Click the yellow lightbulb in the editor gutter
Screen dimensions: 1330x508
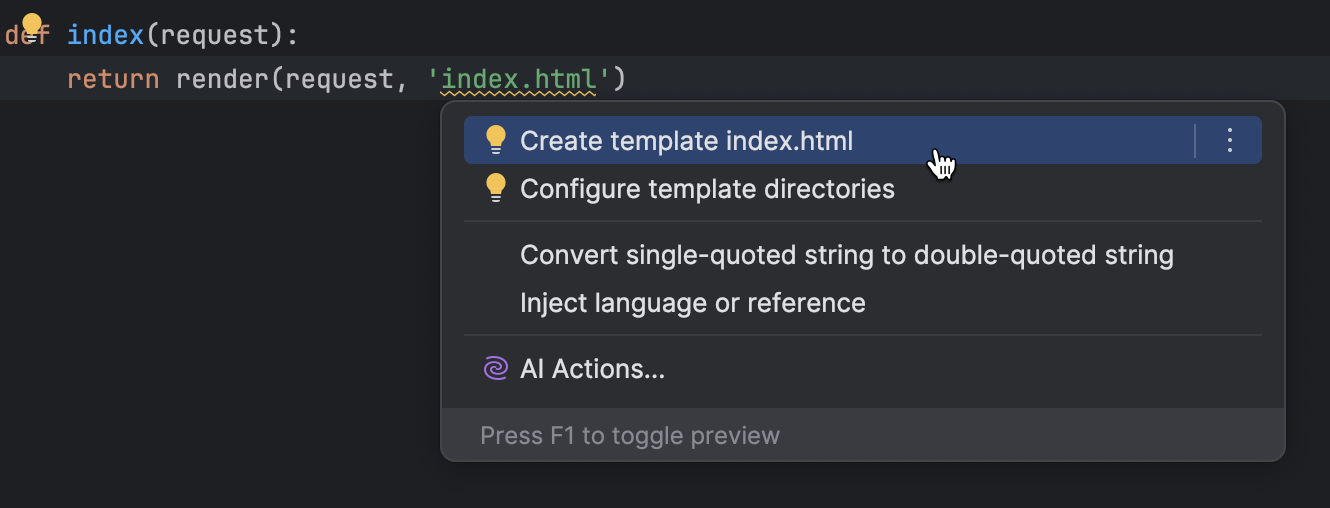click(x=32, y=26)
